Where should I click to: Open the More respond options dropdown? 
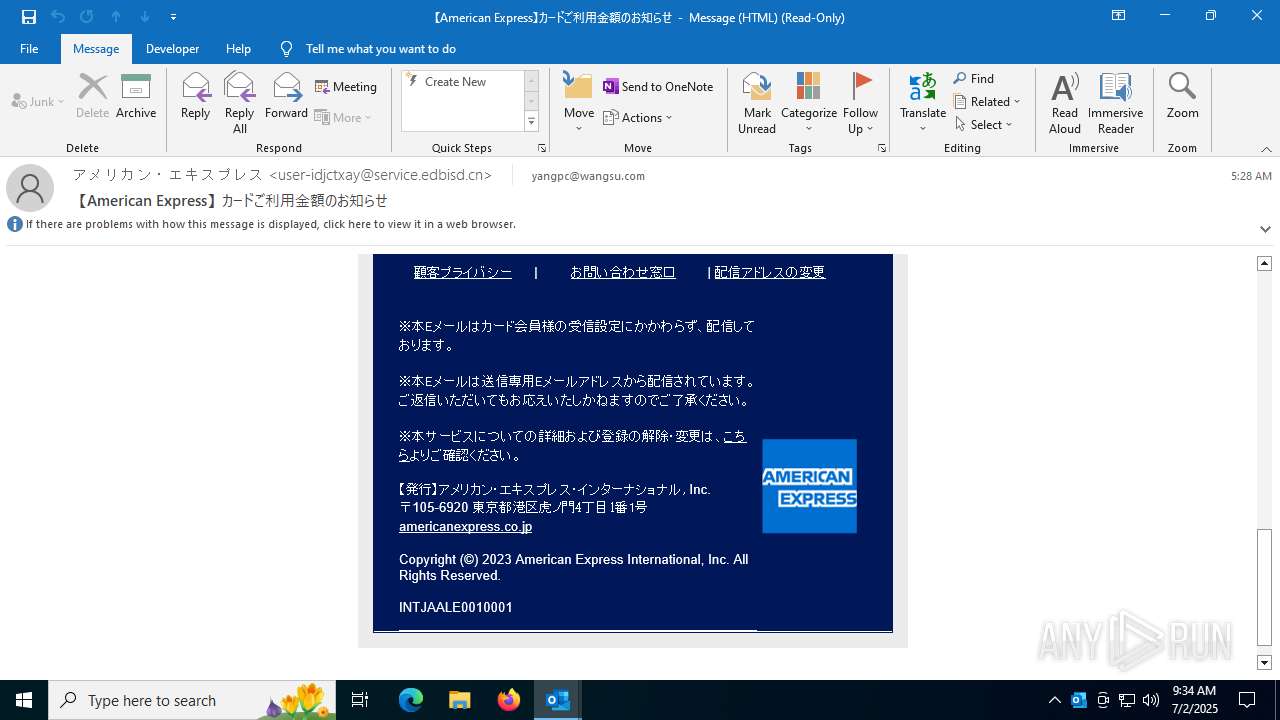(x=343, y=117)
